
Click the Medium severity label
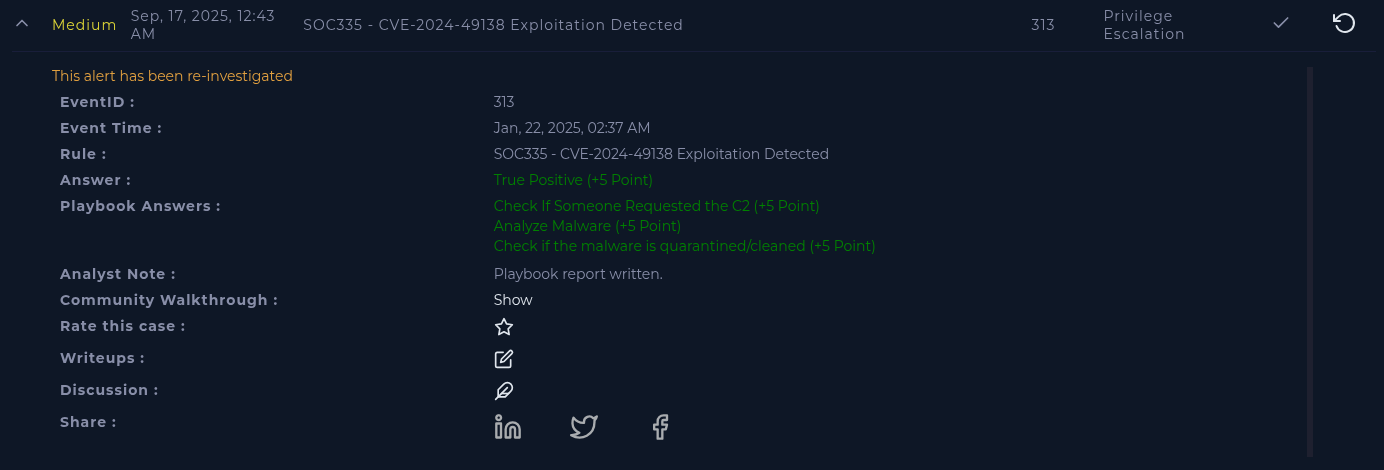[84, 25]
